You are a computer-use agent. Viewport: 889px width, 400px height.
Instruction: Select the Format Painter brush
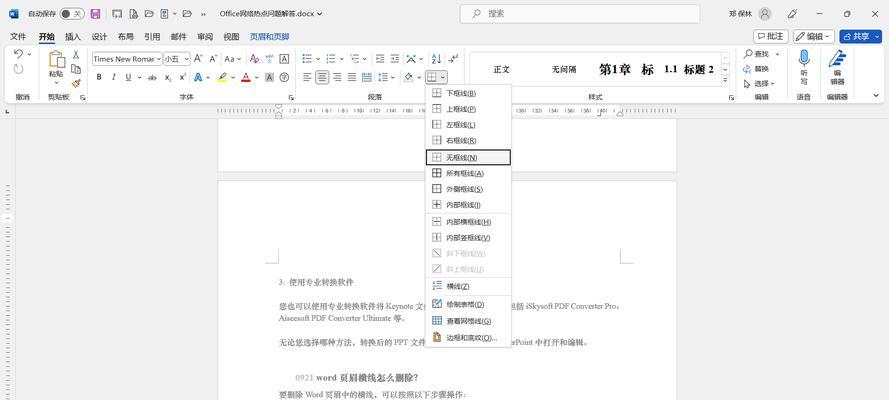(75, 83)
